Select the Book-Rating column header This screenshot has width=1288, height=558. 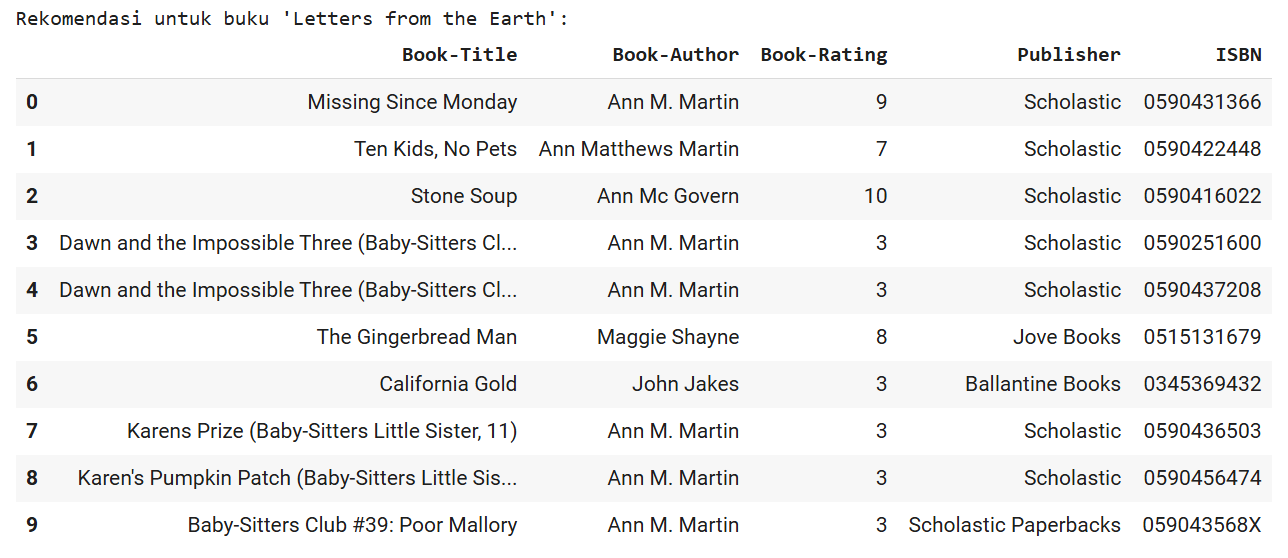pos(824,55)
